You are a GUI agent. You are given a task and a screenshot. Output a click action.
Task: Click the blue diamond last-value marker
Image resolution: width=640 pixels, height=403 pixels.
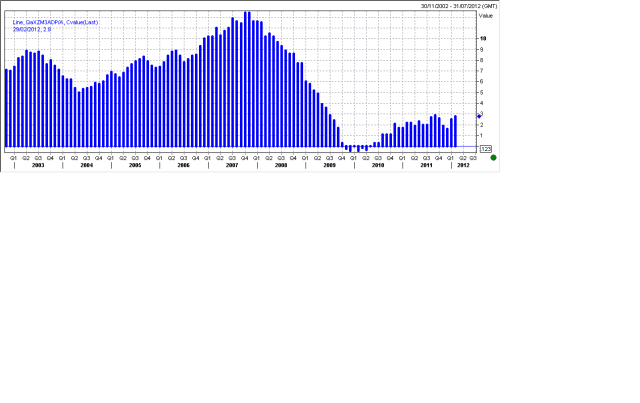(479, 116)
